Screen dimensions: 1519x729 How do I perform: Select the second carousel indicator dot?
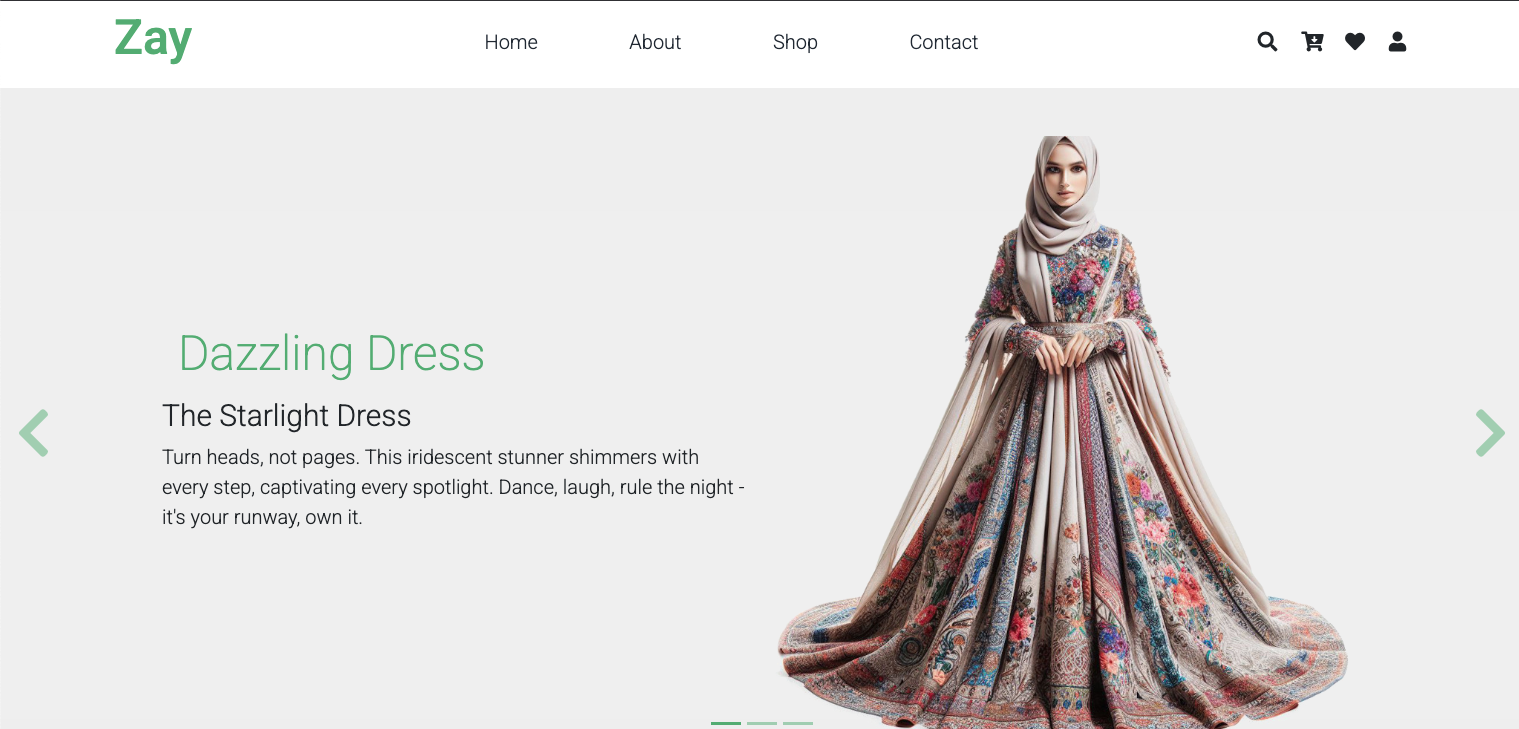tap(762, 723)
